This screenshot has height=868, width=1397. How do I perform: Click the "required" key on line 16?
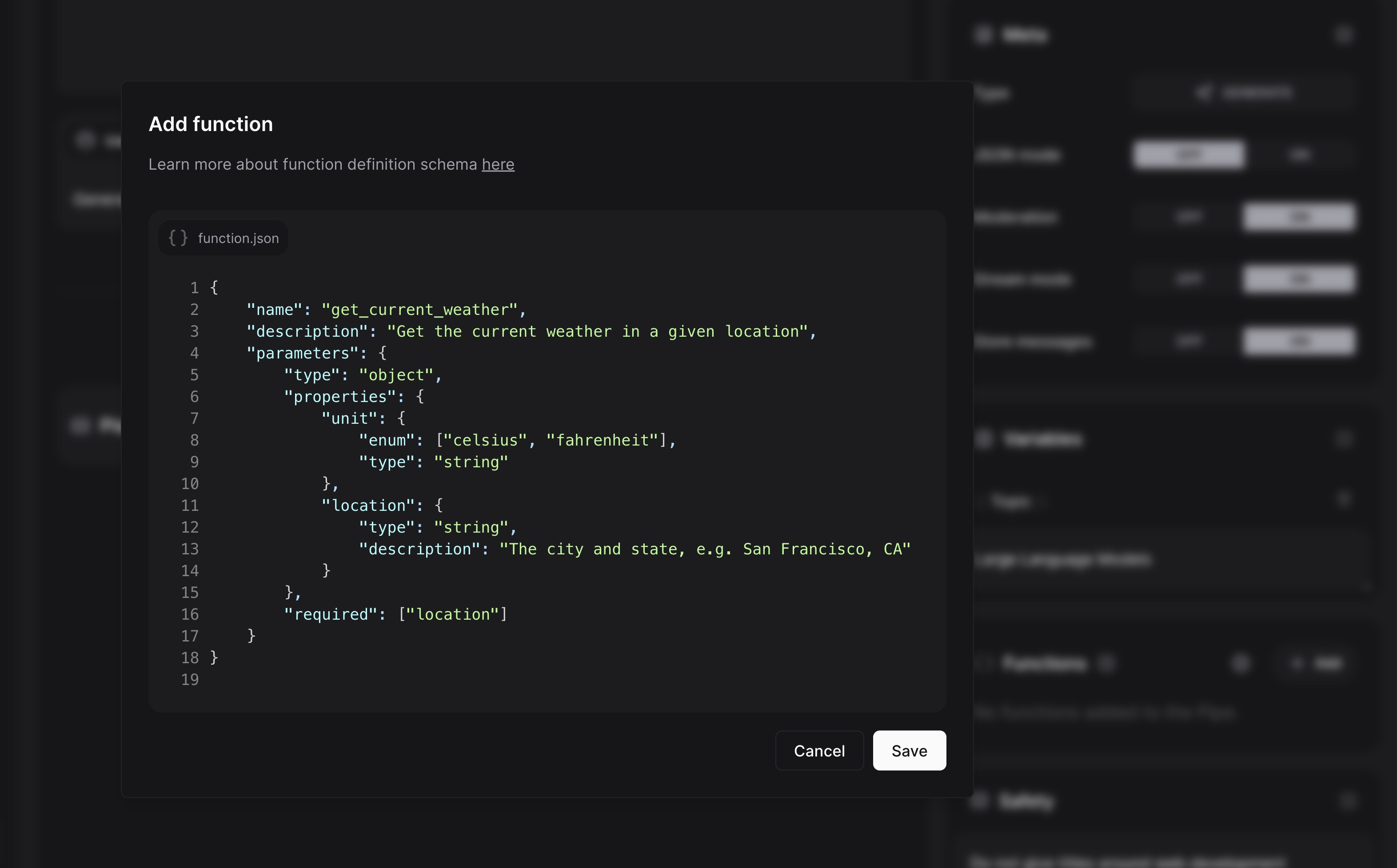coord(331,614)
